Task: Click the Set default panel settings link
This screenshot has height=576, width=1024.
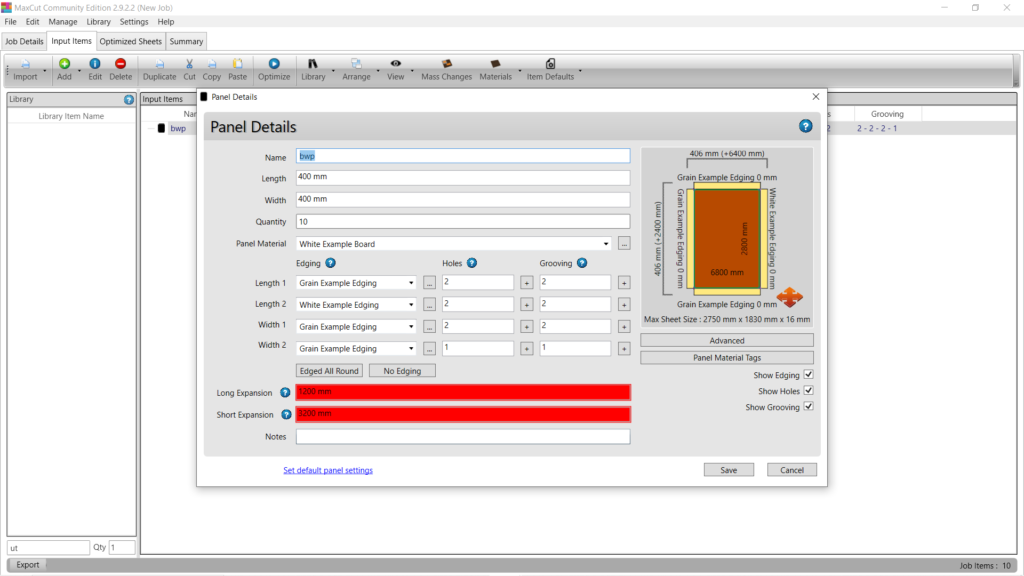Action: (x=327, y=470)
